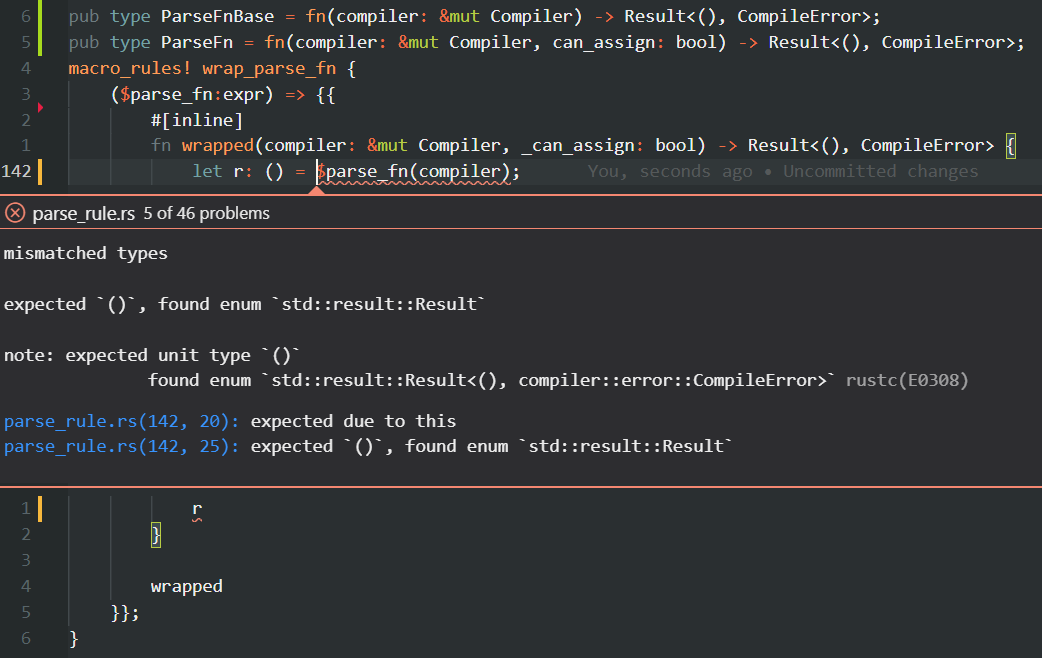Click the error icon in the problems peek header

[x=13, y=213]
